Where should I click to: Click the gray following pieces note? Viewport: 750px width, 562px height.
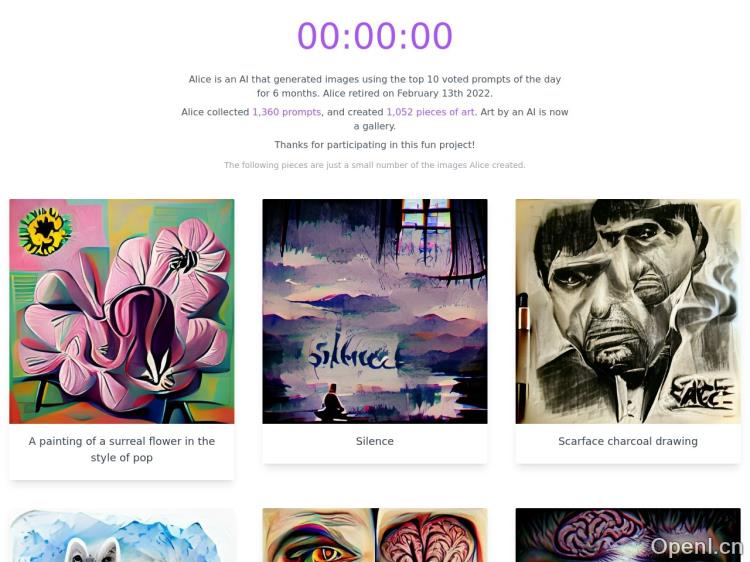(375, 165)
